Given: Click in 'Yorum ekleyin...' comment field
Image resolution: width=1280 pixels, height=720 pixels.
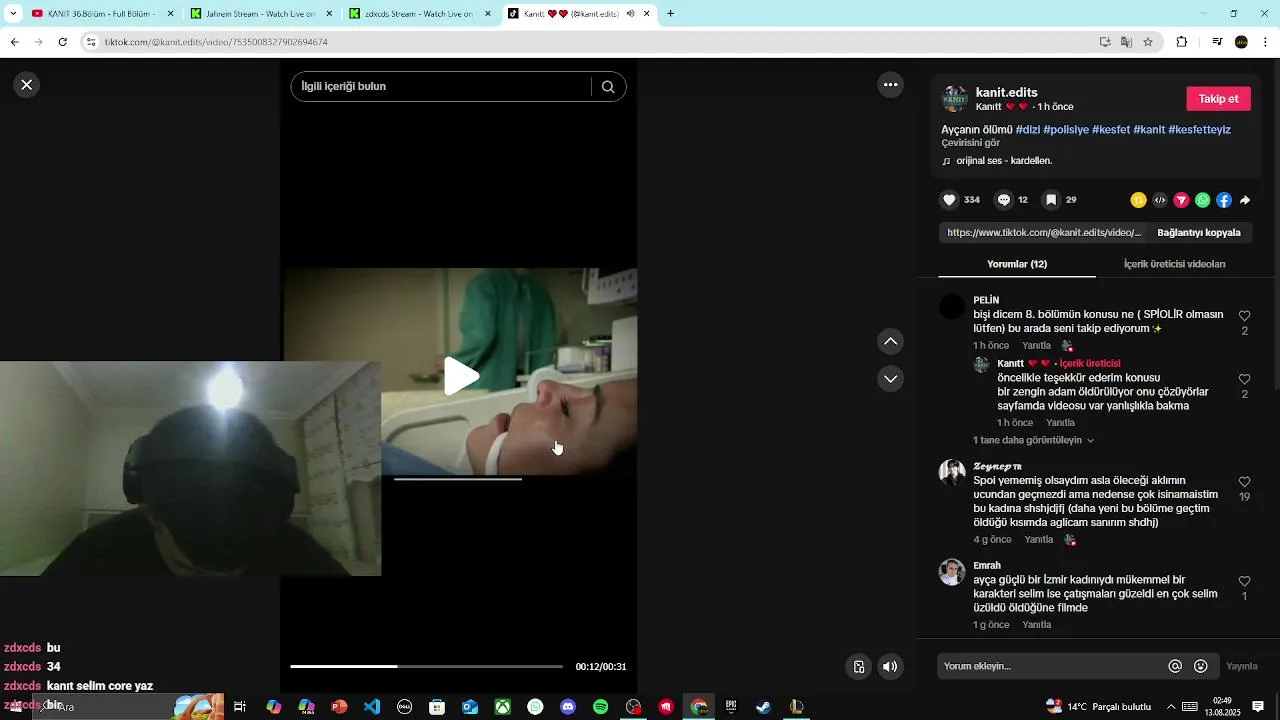Looking at the screenshot, I should pos(1050,666).
